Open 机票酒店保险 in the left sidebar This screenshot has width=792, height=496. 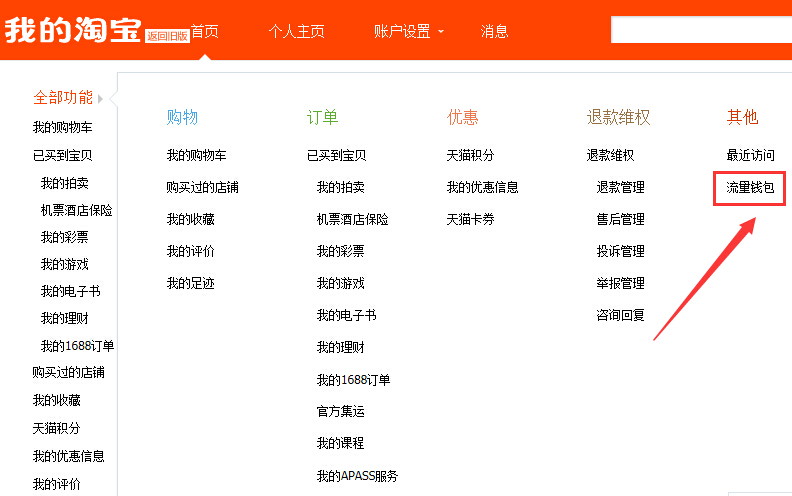pyautogui.click(x=77, y=210)
